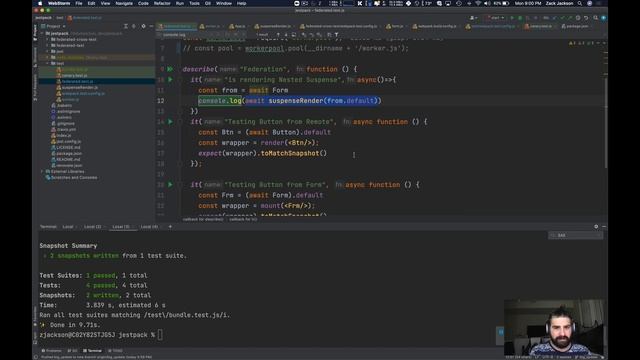
Task: Open the Refactor menu
Action: (x=162, y=3)
